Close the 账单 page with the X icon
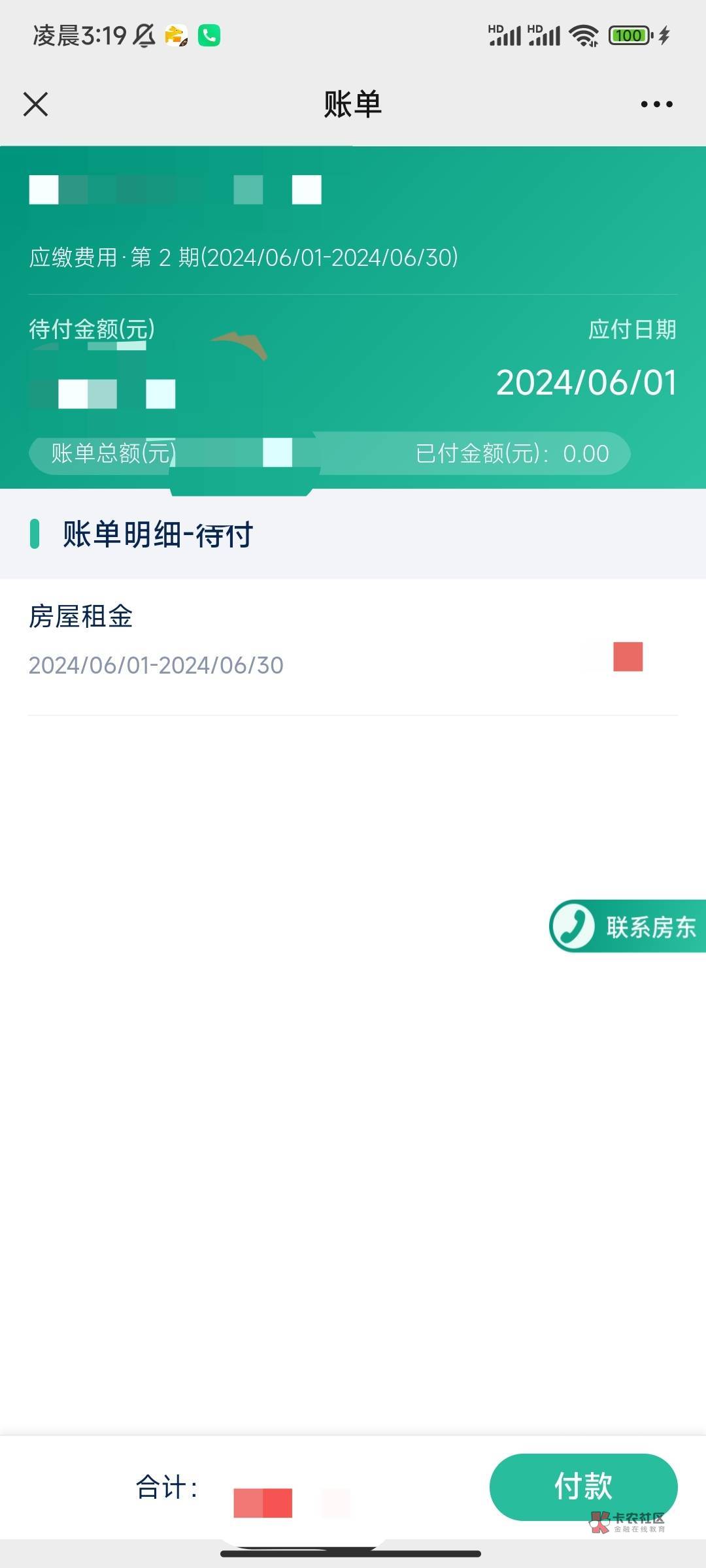Image resolution: width=706 pixels, height=1568 pixels. point(35,104)
